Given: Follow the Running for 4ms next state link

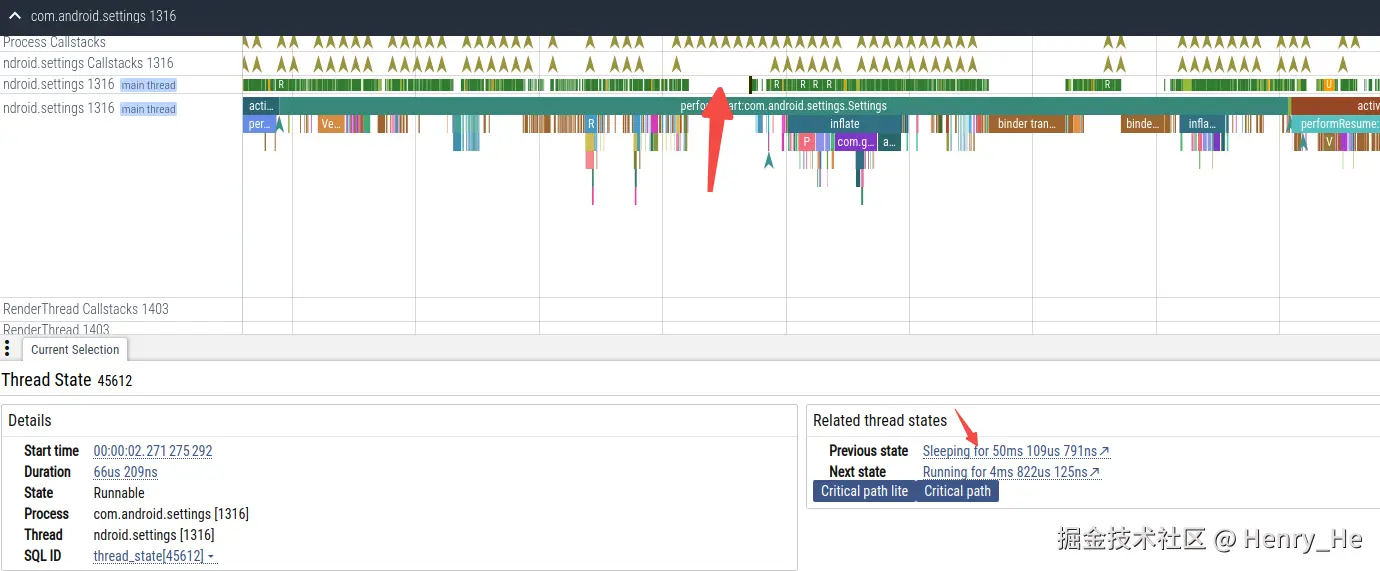Looking at the screenshot, I should pos(1011,472).
